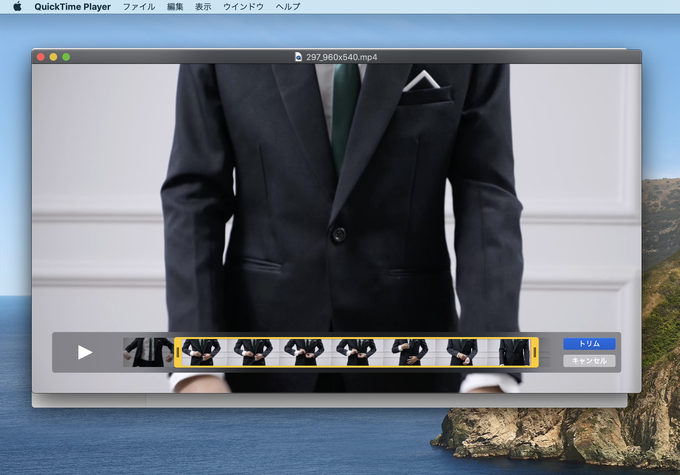The image size is (680, 475).
Task: Open the ウインドウ menu
Action: [x=243, y=7]
